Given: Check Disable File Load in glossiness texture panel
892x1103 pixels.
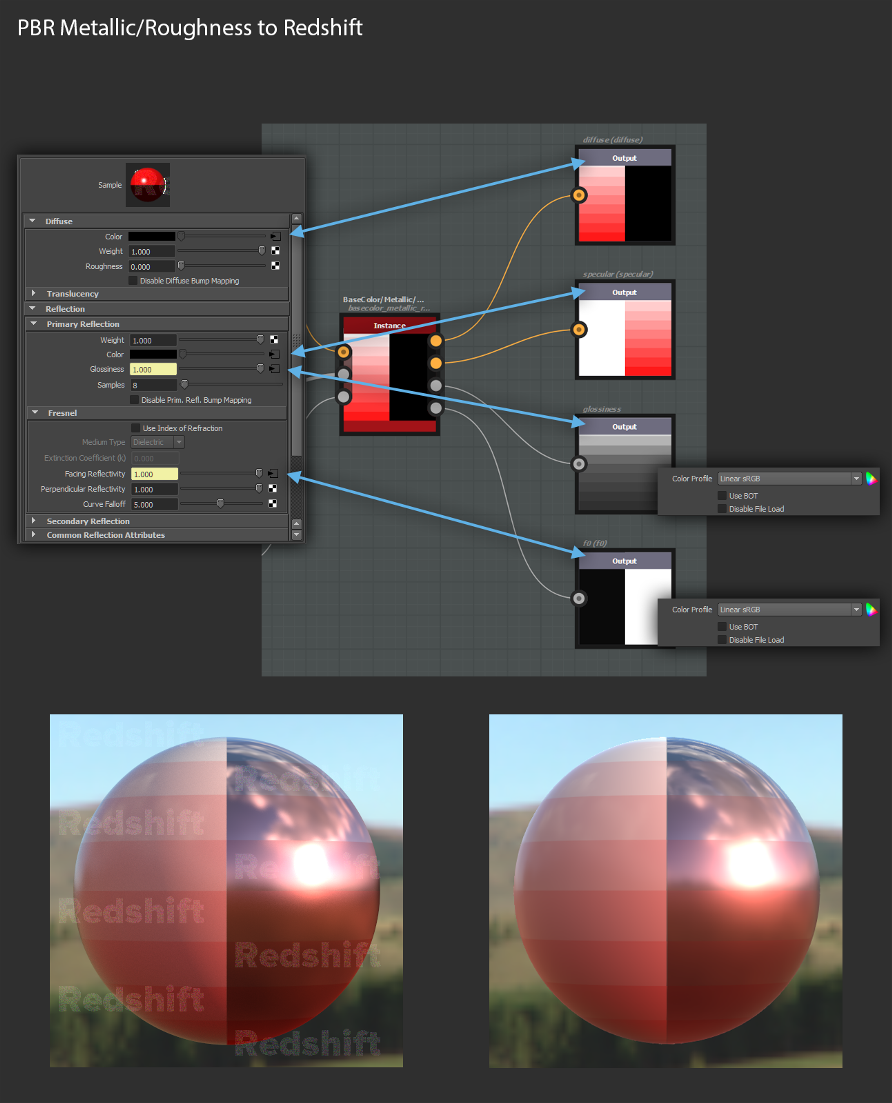Looking at the screenshot, I should 722,509.
